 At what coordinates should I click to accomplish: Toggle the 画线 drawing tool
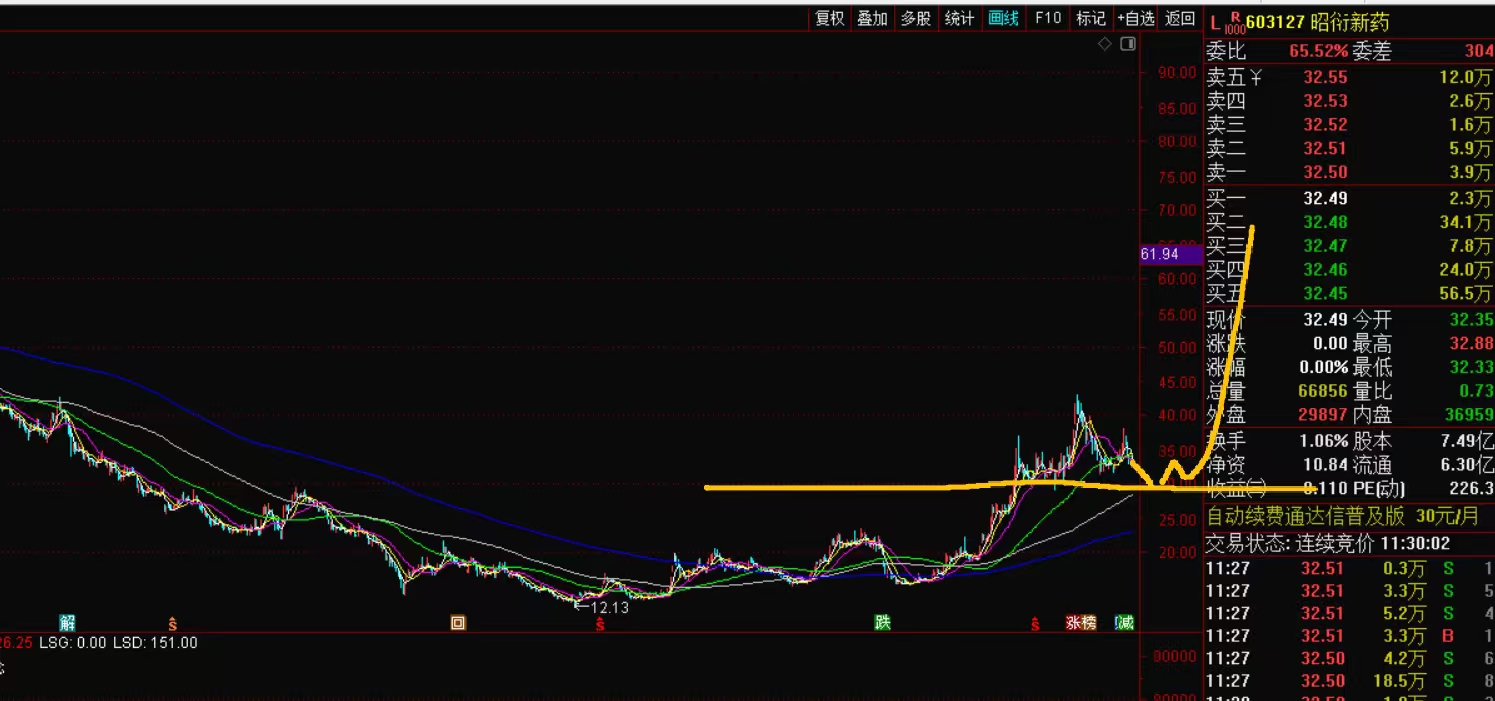[1003, 18]
